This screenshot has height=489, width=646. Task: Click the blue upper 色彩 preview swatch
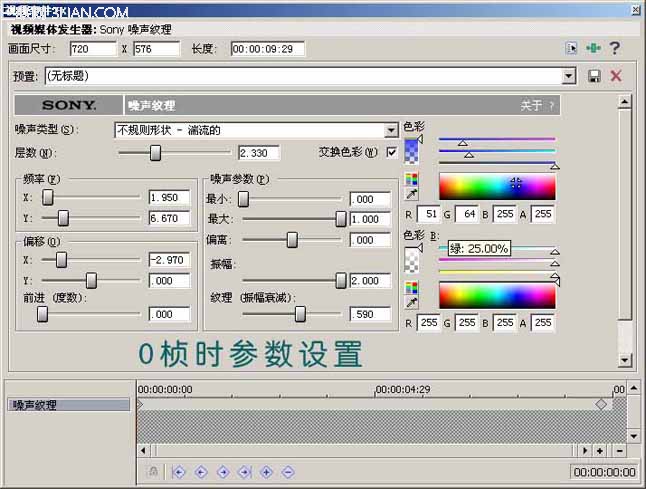(412, 152)
